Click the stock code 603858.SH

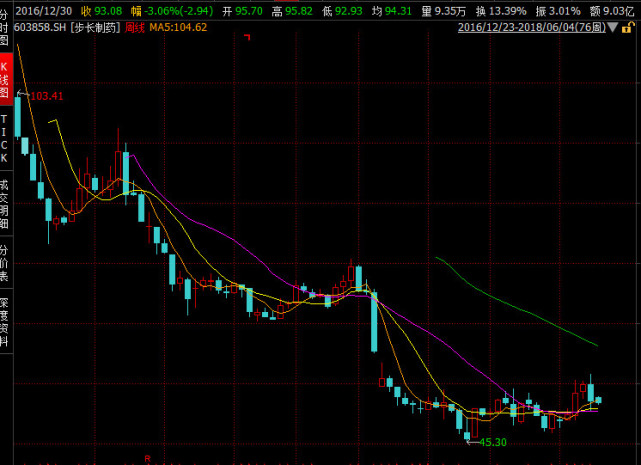[40, 28]
